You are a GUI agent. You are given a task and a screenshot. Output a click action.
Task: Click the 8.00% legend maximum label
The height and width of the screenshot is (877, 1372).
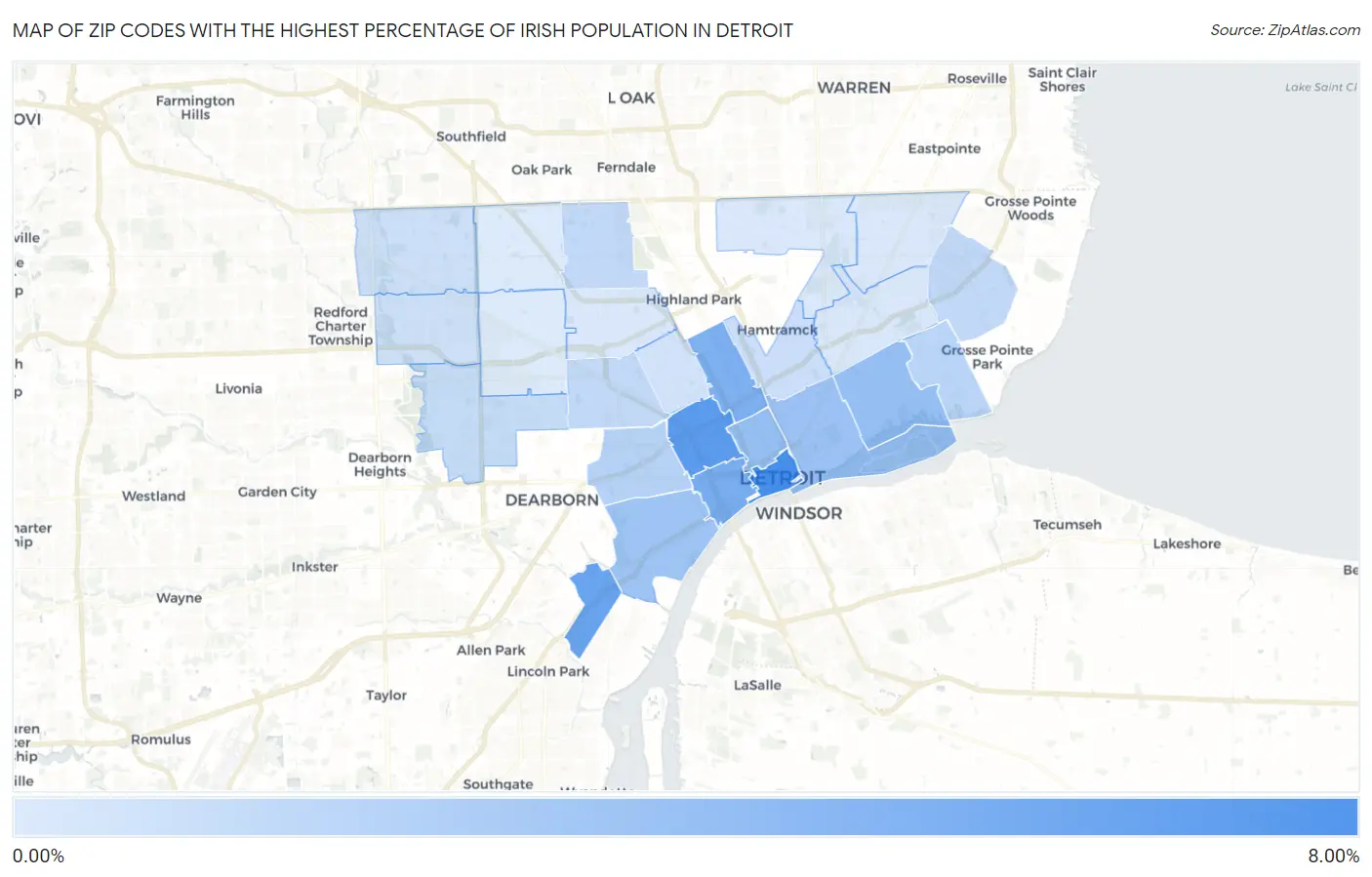pos(1333,857)
